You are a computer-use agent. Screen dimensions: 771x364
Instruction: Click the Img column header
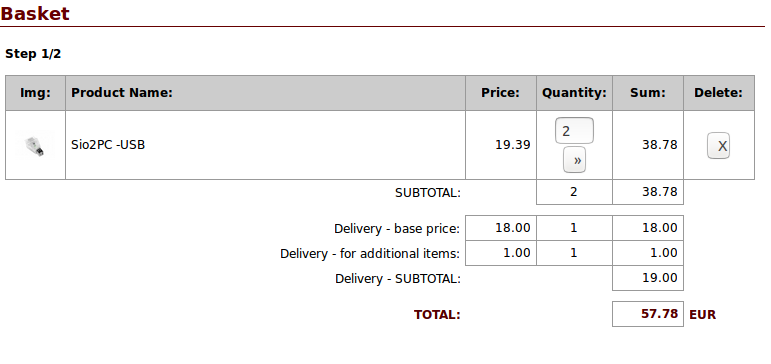[x=35, y=92]
